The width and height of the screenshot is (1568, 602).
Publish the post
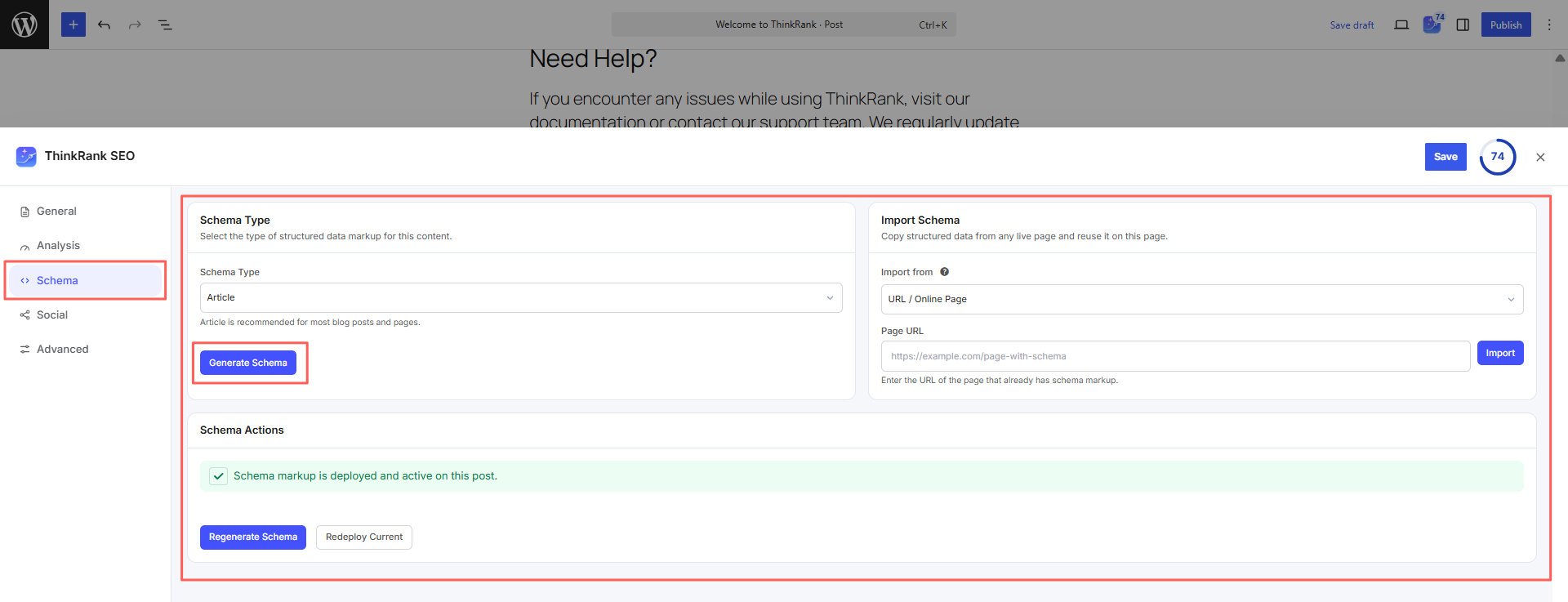click(1506, 25)
